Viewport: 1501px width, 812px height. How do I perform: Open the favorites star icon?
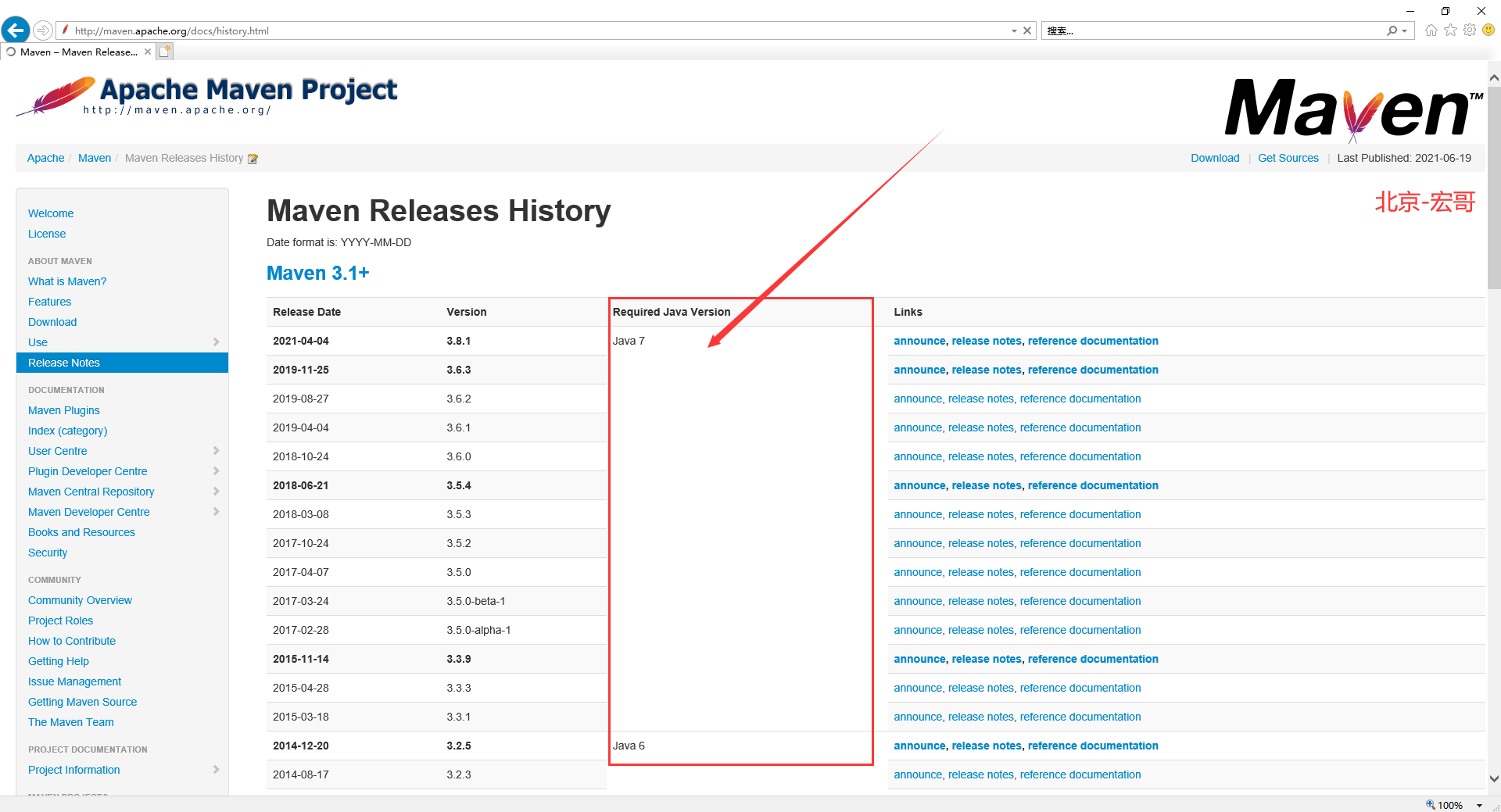point(1451,30)
